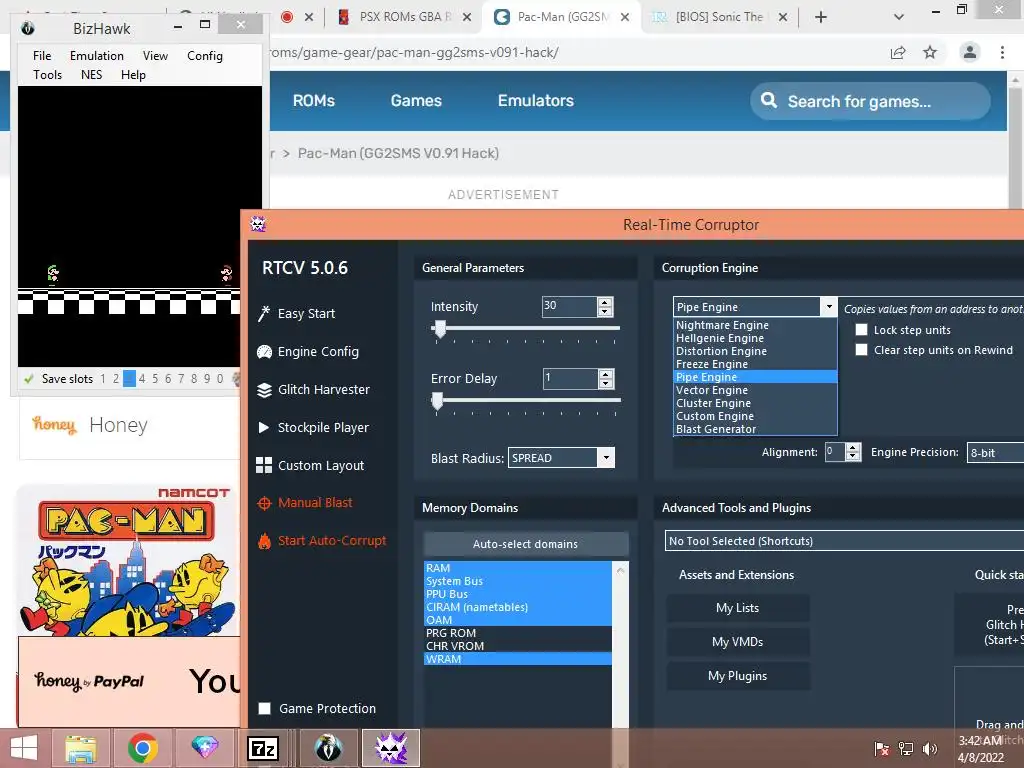Toggle the PRG ROM memory domain
The image size is (1024, 768).
click(x=518, y=633)
